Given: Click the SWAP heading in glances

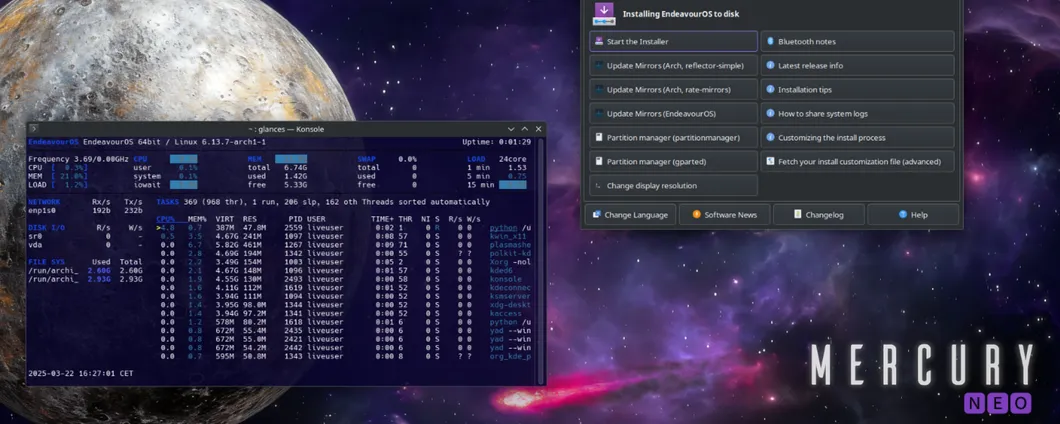Looking at the screenshot, I should tap(368, 159).
